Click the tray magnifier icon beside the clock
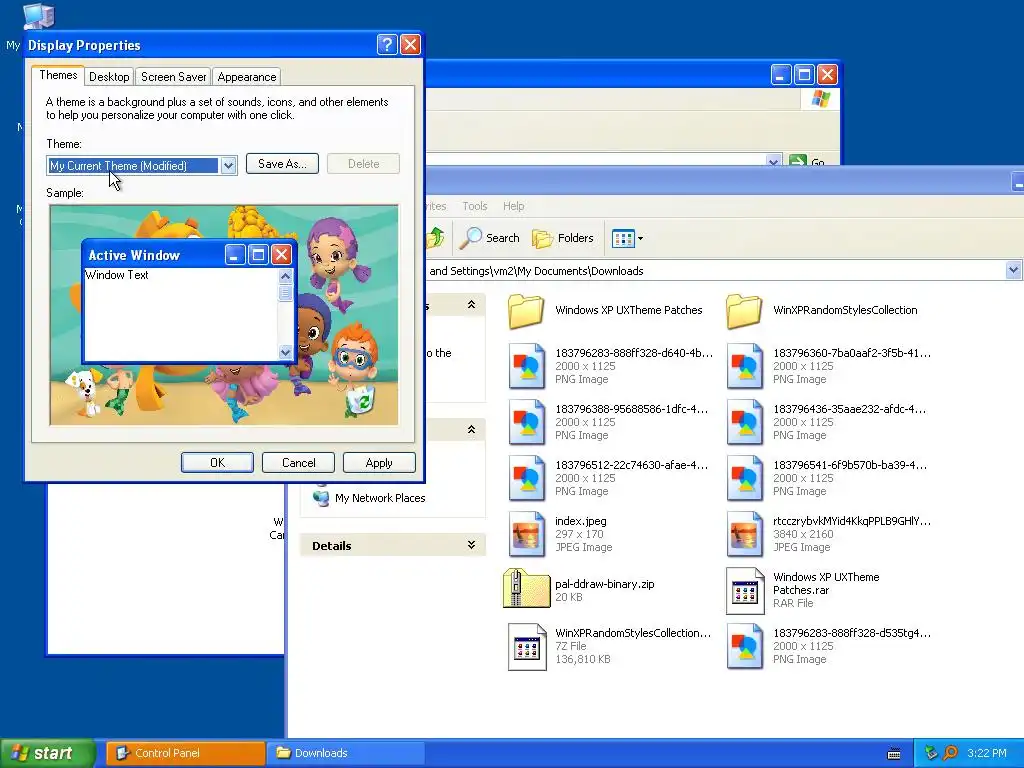This screenshot has width=1024, height=768. pyautogui.click(x=950, y=753)
